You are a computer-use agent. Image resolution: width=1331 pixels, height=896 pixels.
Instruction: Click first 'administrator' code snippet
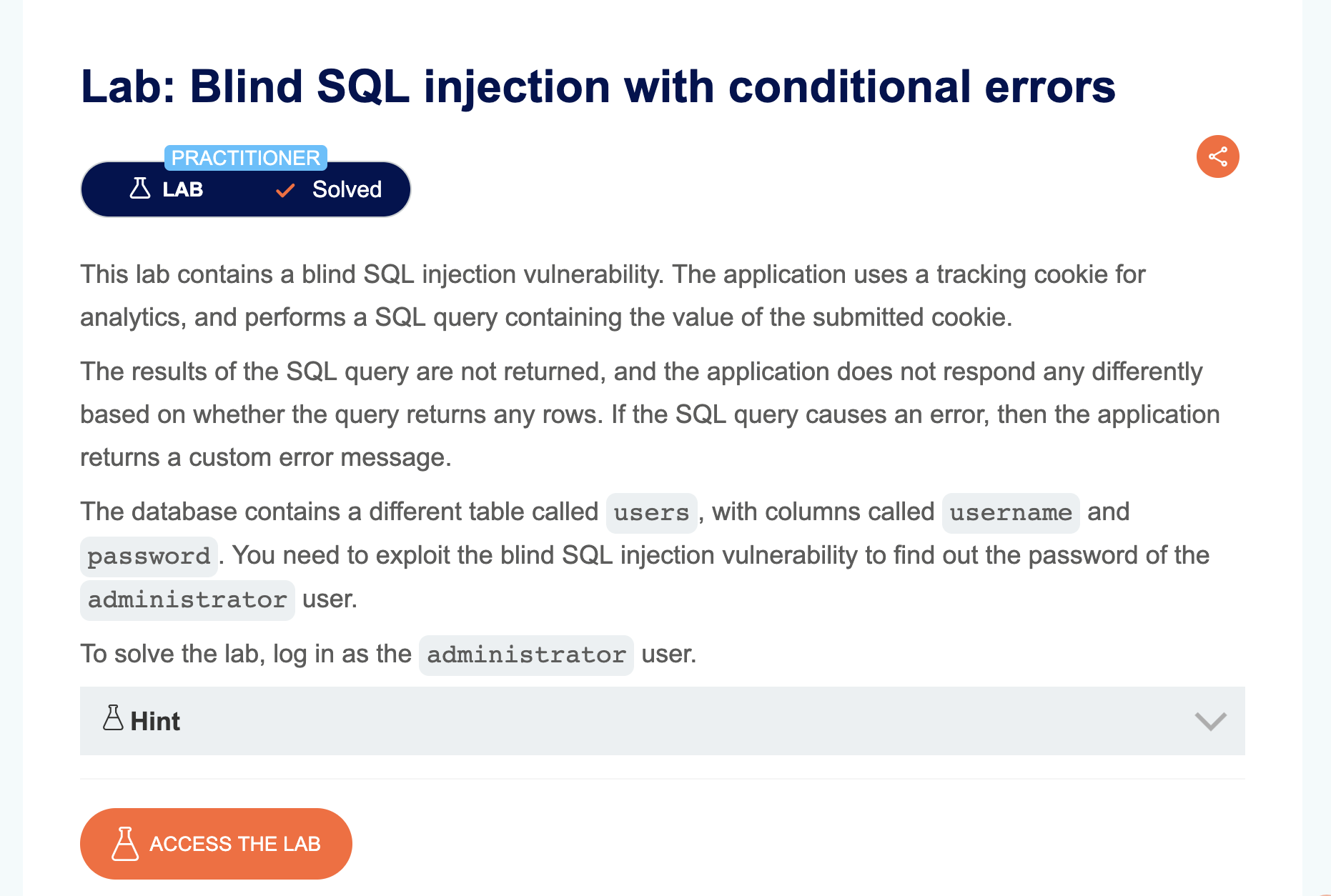coord(187,600)
